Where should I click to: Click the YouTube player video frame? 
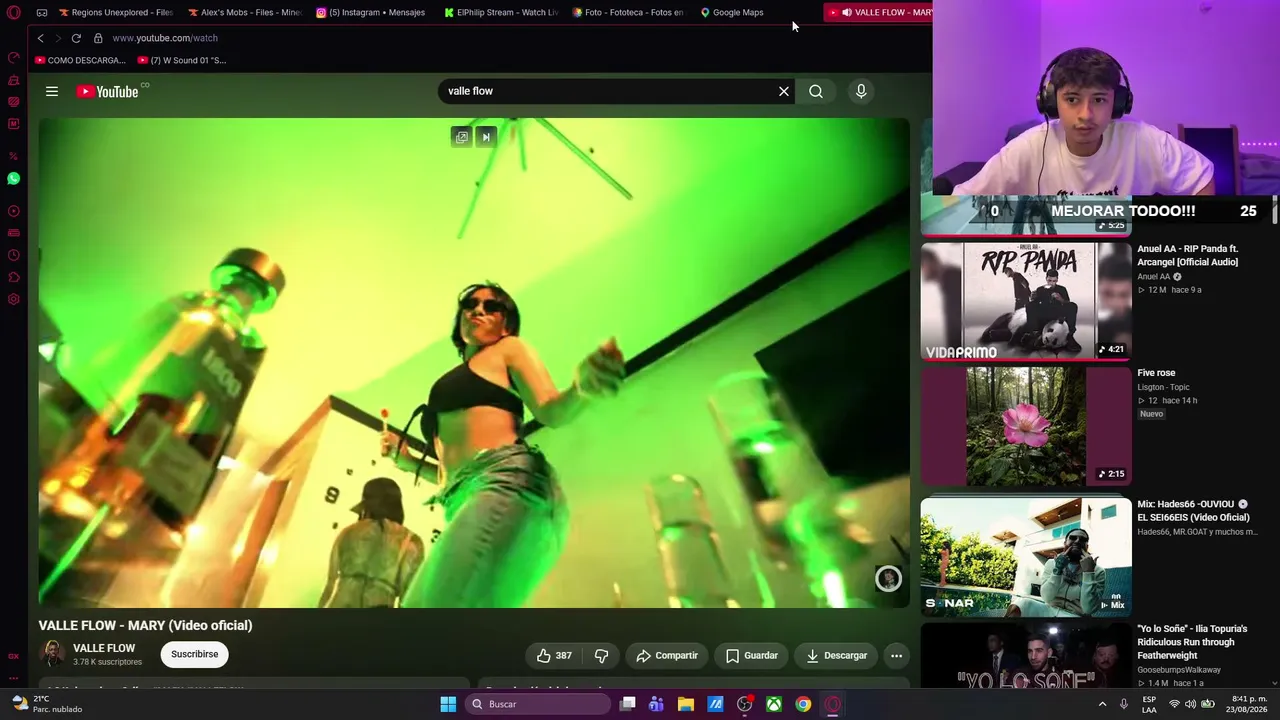474,363
